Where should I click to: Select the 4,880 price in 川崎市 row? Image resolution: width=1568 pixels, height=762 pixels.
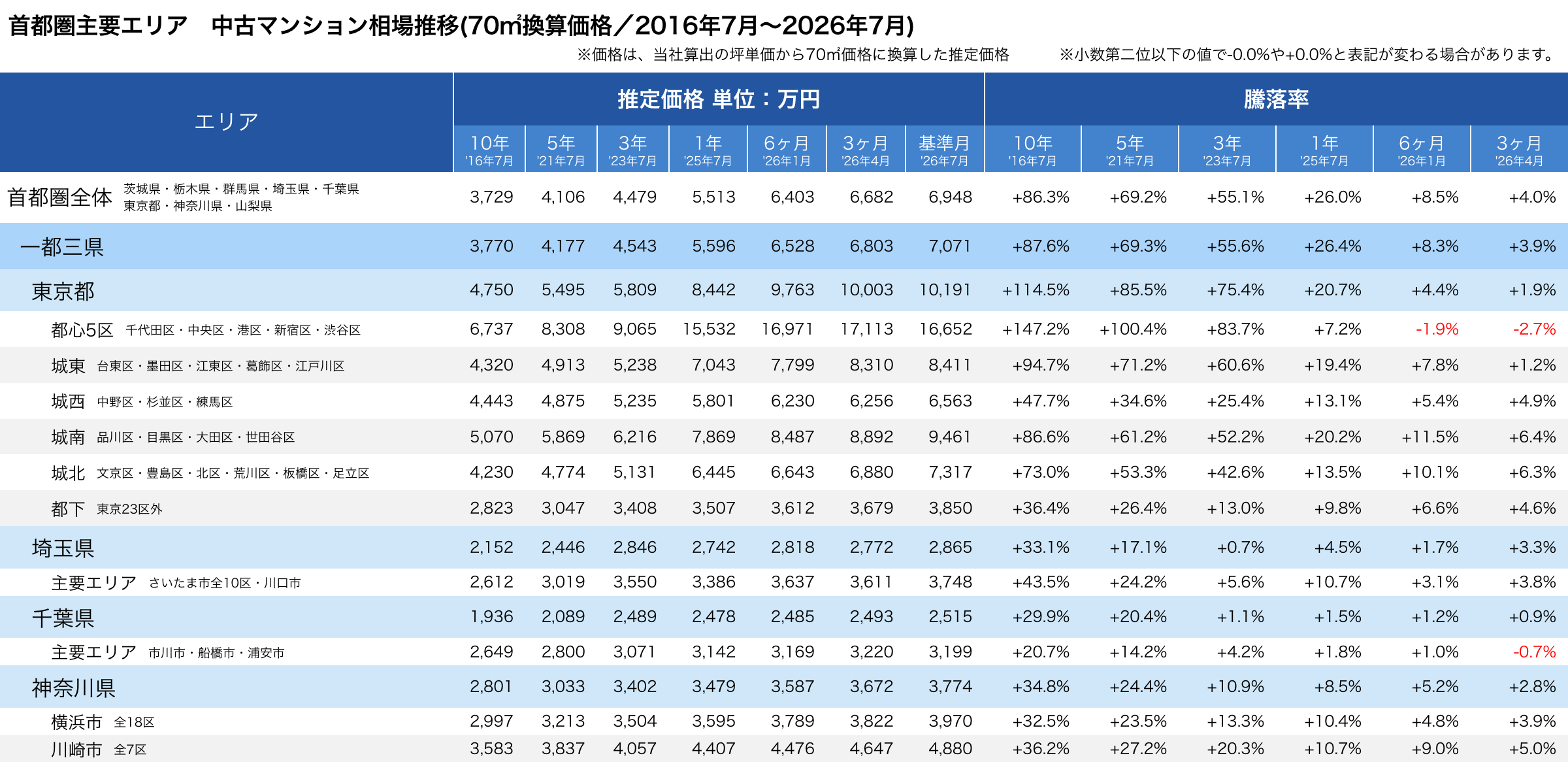(950, 749)
